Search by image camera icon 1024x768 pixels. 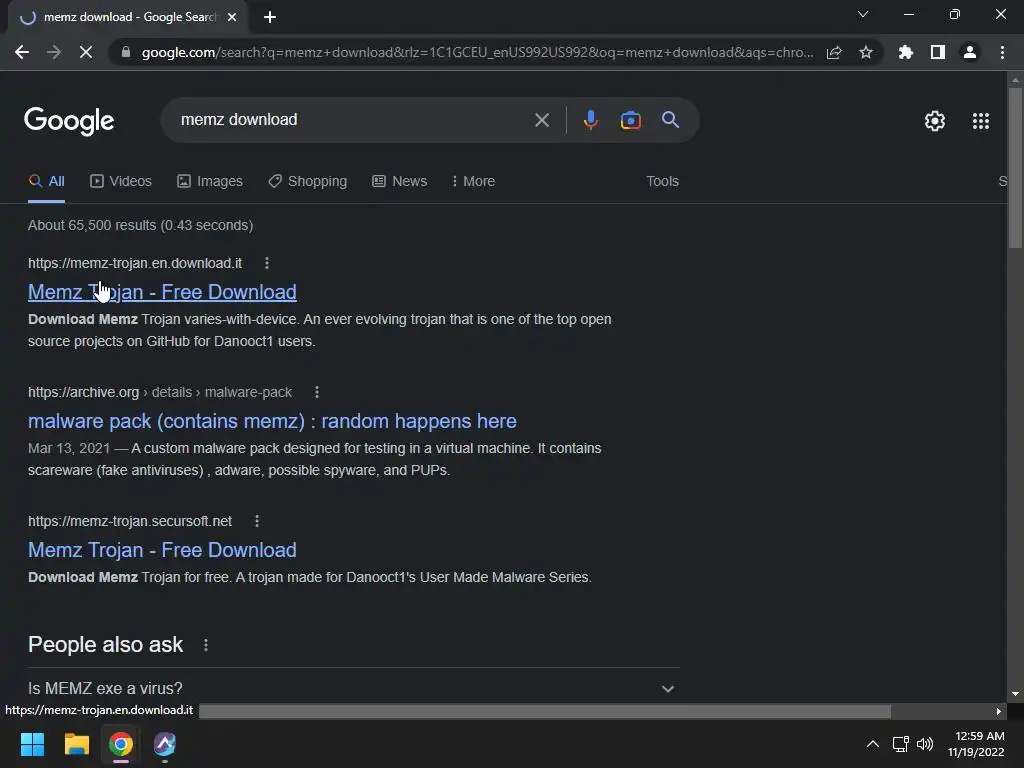point(630,120)
